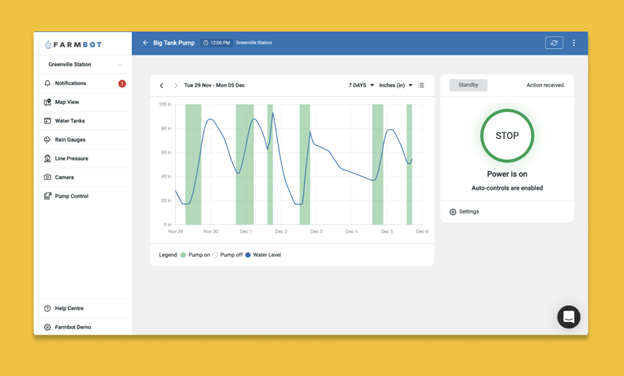Open the three-dot options menu
This screenshot has height=376, width=624.
click(574, 43)
